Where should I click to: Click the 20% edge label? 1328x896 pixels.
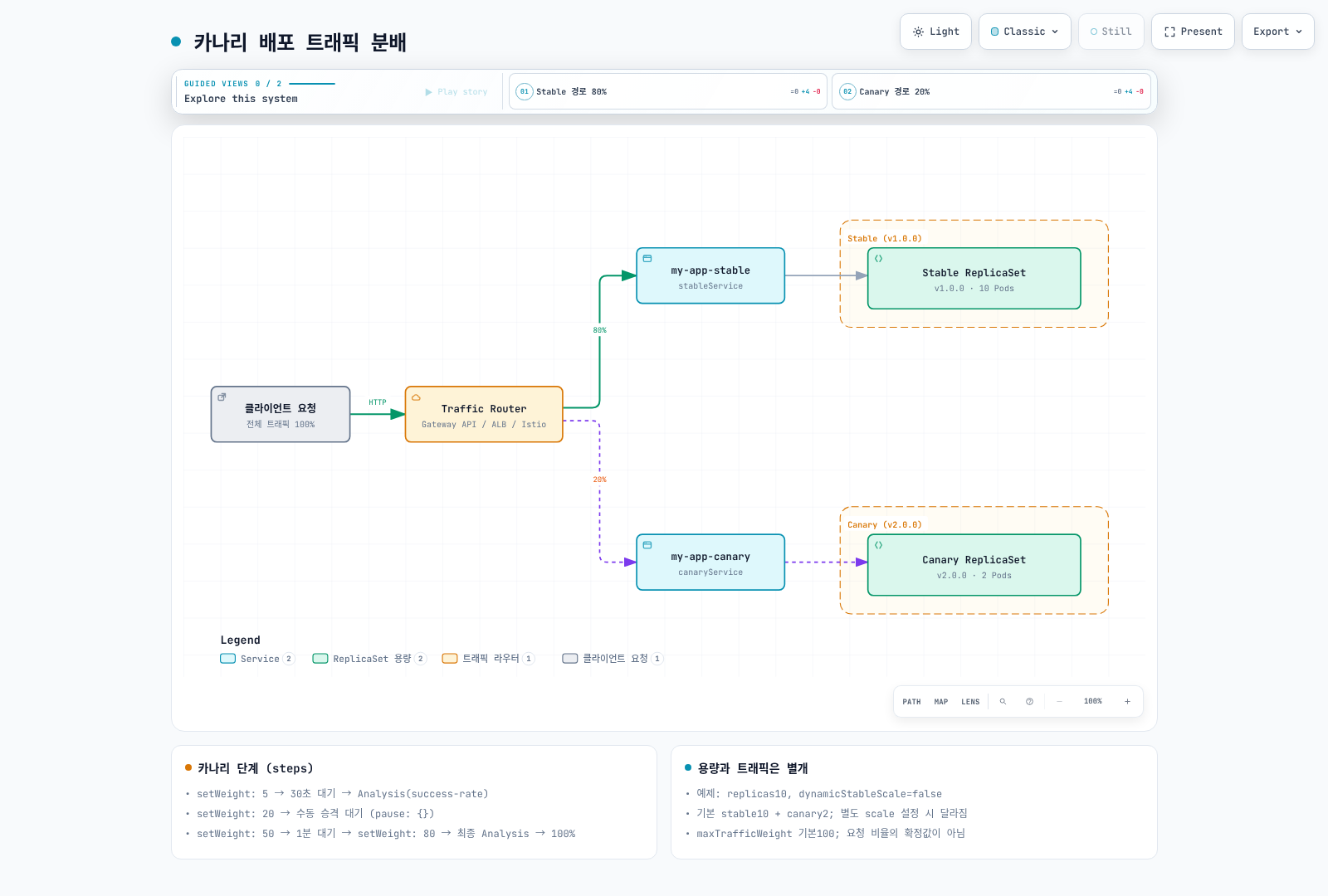pos(599,480)
